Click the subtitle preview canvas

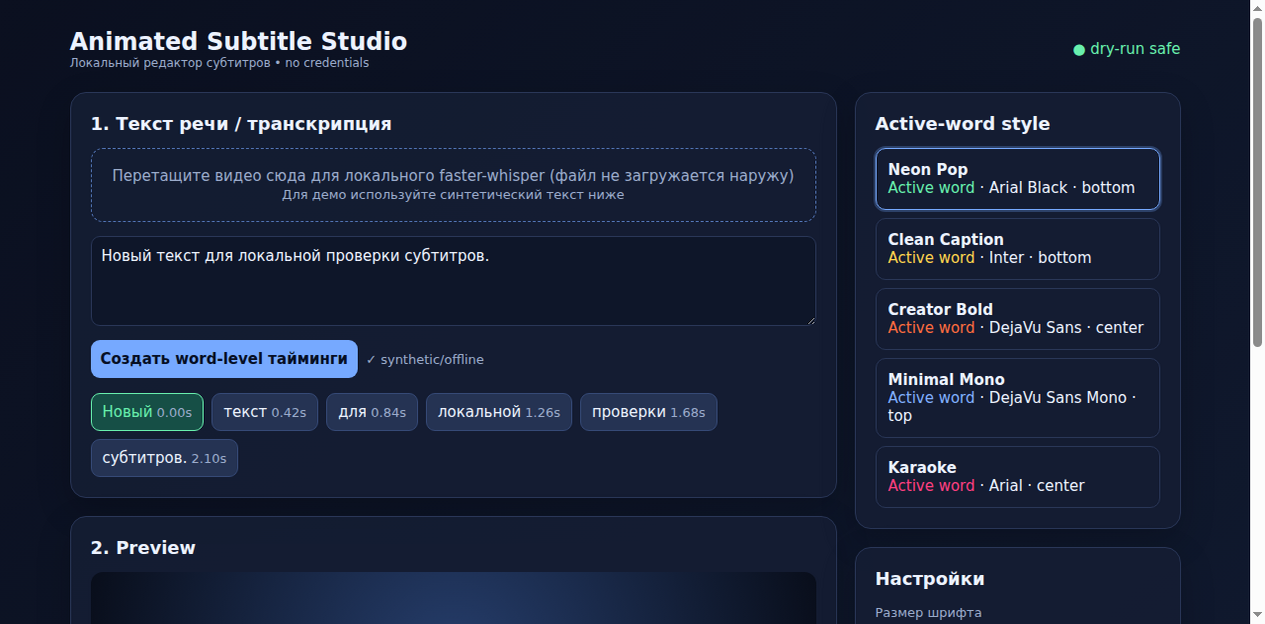tap(453, 598)
